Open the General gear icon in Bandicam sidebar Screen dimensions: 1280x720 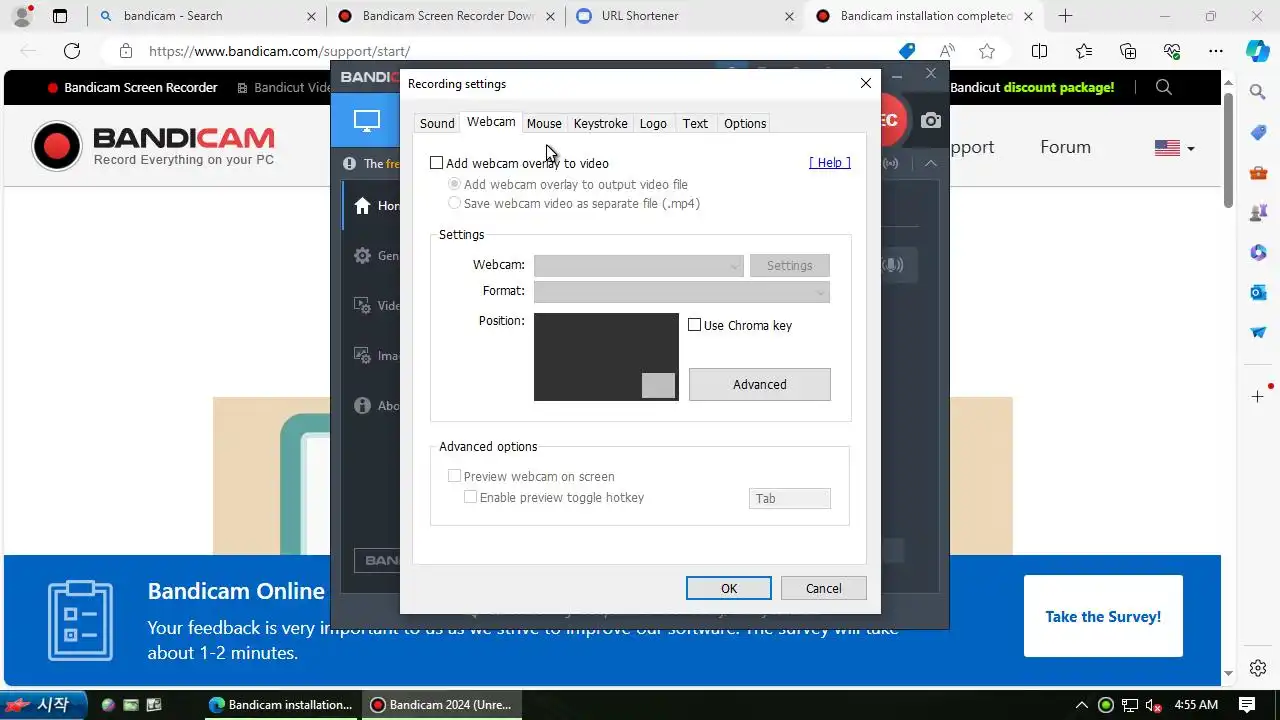(362, 256)
